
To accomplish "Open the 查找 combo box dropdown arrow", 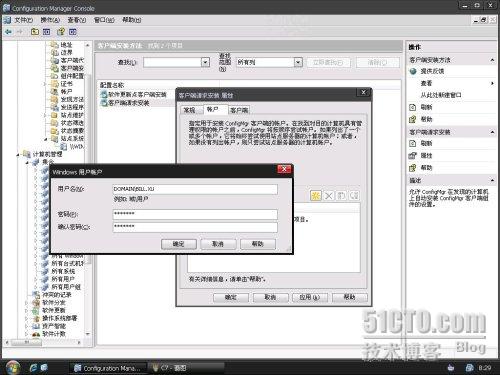I will (205, 62).
